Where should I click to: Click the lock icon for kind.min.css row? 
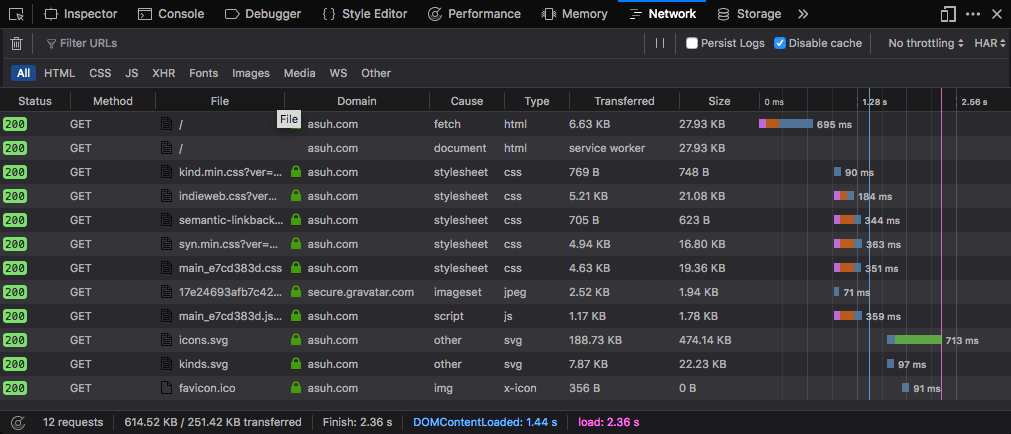(x=296, y=172)
